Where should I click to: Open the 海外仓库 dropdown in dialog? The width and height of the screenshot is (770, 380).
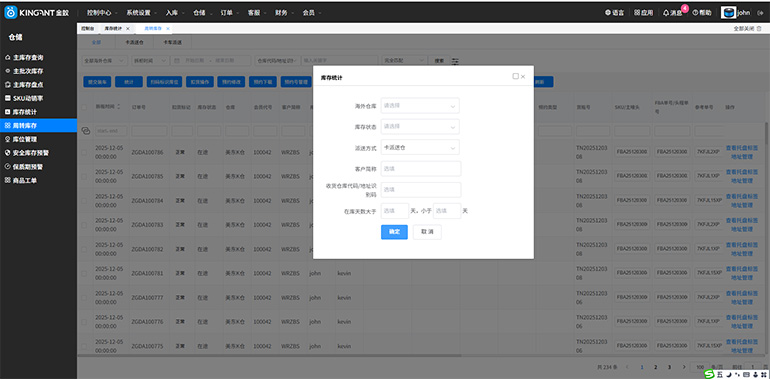point(420,105)
